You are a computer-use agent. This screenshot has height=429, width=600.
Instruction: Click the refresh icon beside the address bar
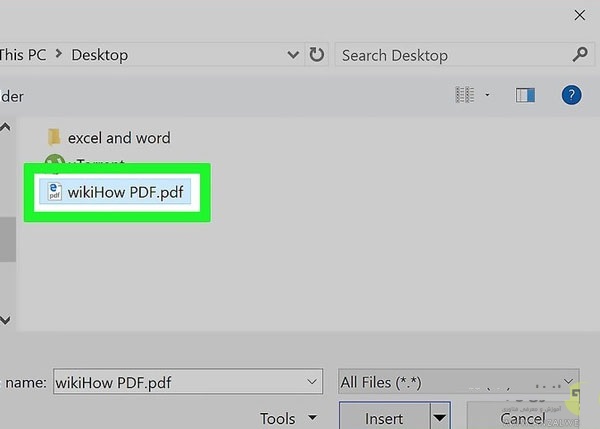coord(317,55)
